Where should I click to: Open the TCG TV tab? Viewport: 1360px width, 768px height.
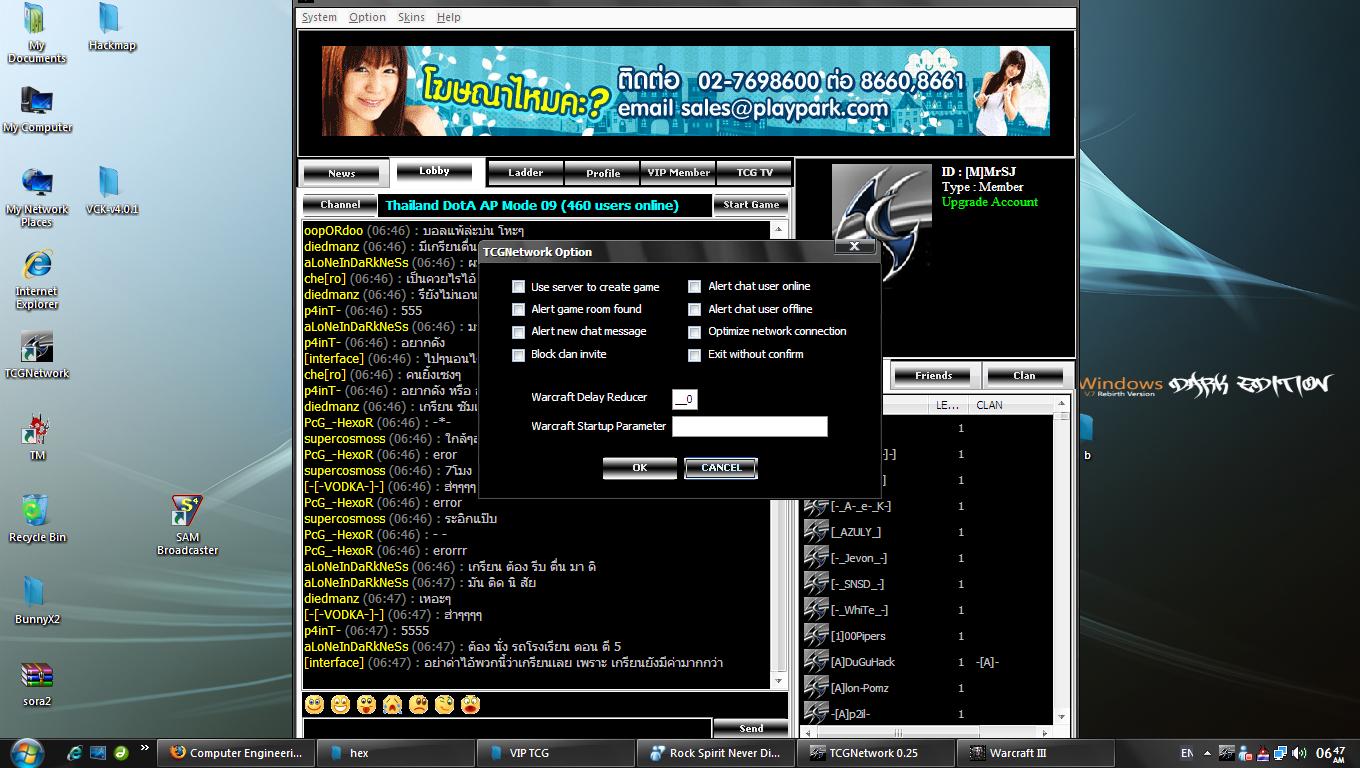[754, 173]
